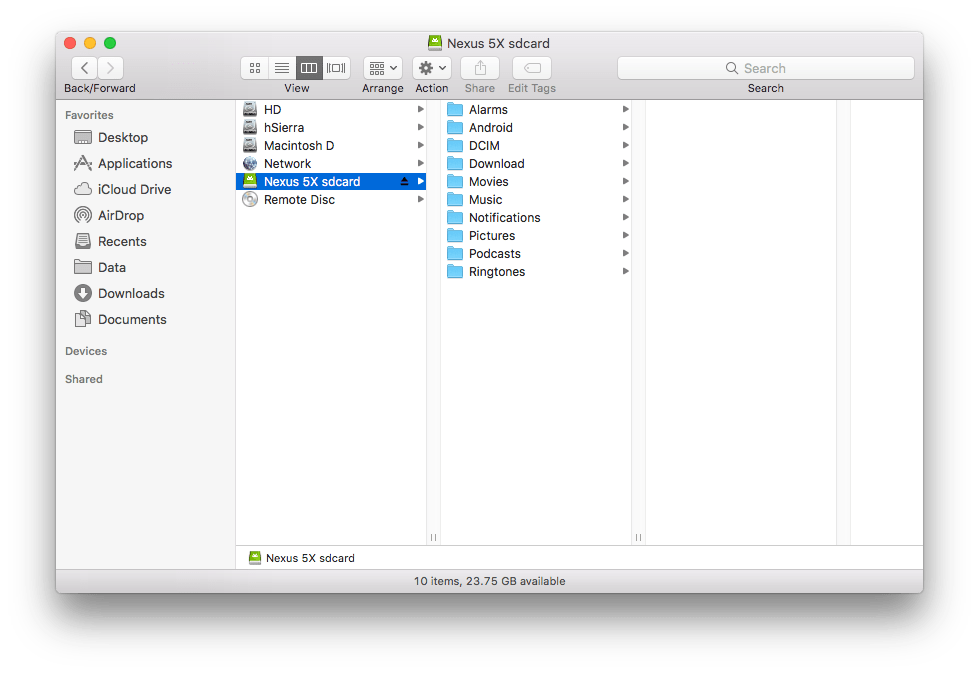
Task: Go forward with the right chevron button
Action: click(x=111, y=67)
